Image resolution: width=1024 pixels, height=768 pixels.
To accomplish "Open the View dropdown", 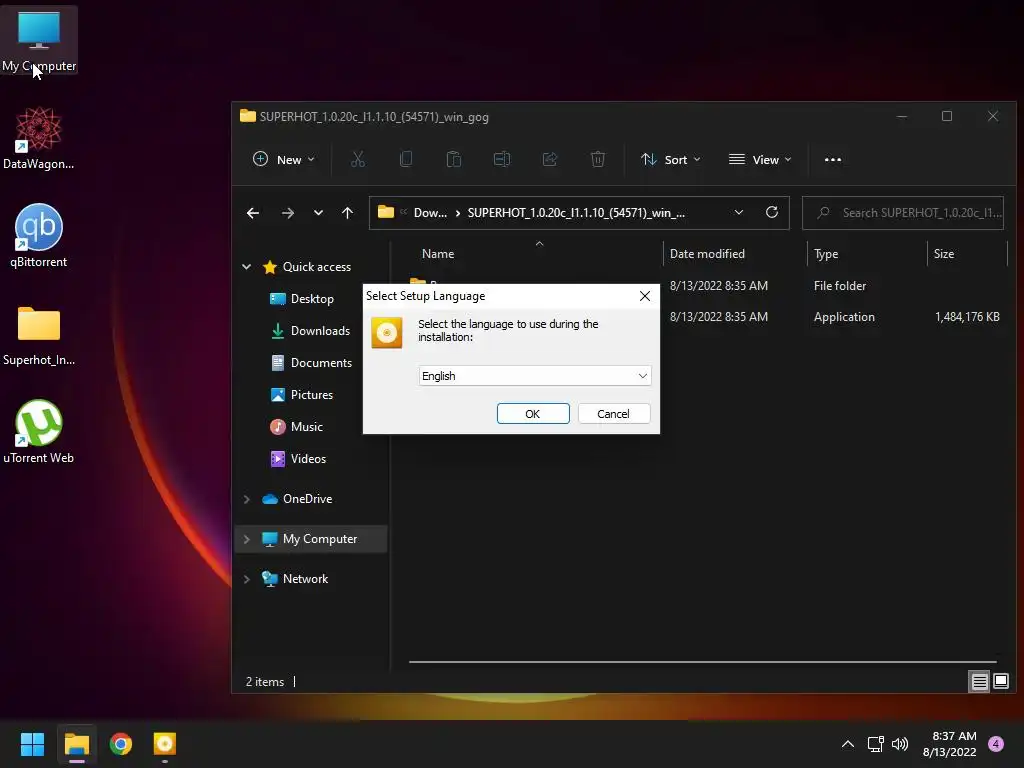I will pos(760,159).
